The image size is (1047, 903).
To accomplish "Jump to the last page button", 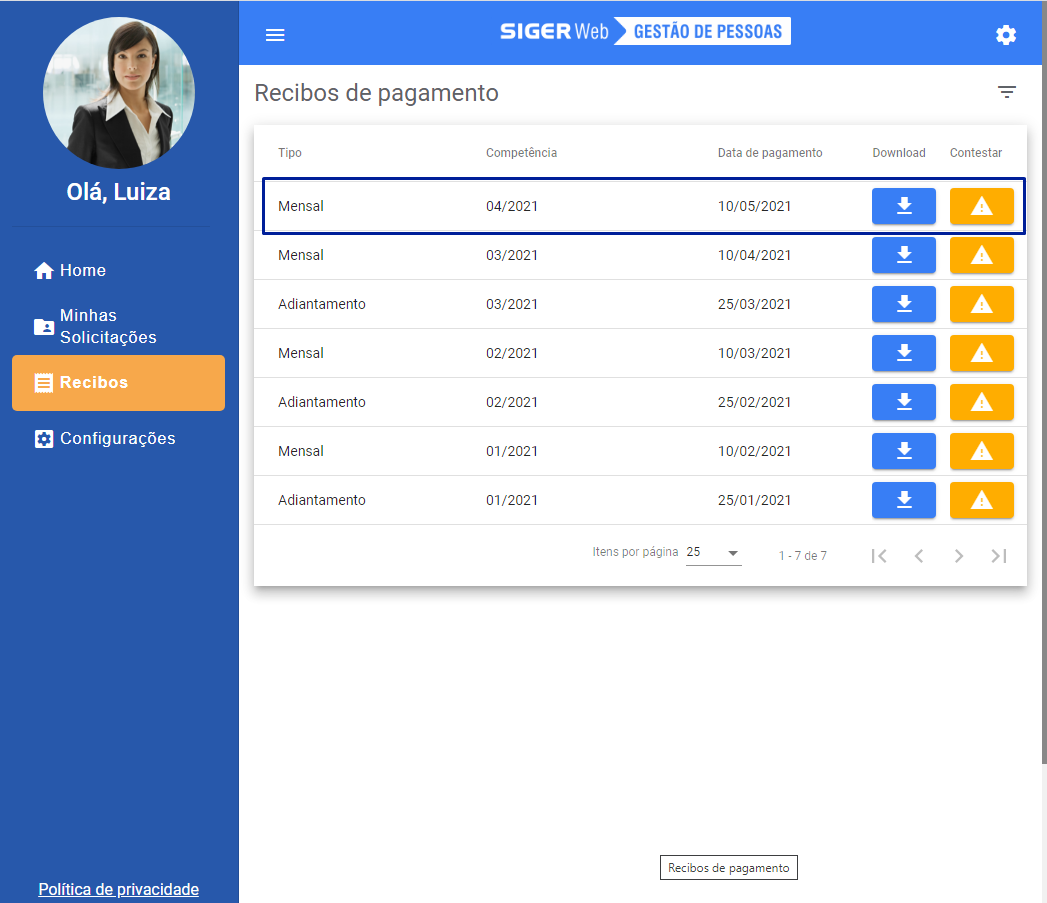I will pyautogui.click(x=998, y=556).
